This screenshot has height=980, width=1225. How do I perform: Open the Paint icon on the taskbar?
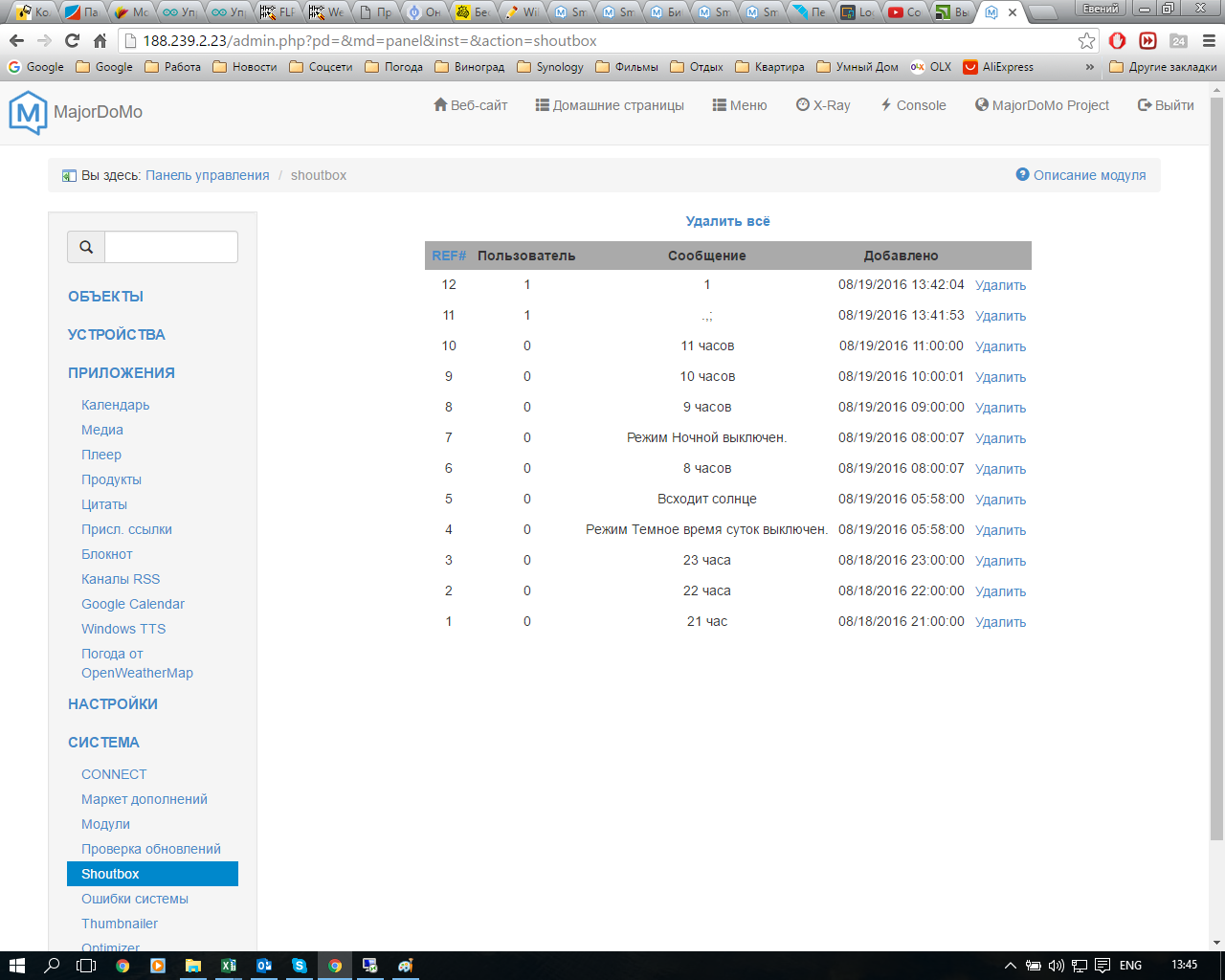[405, 966]
